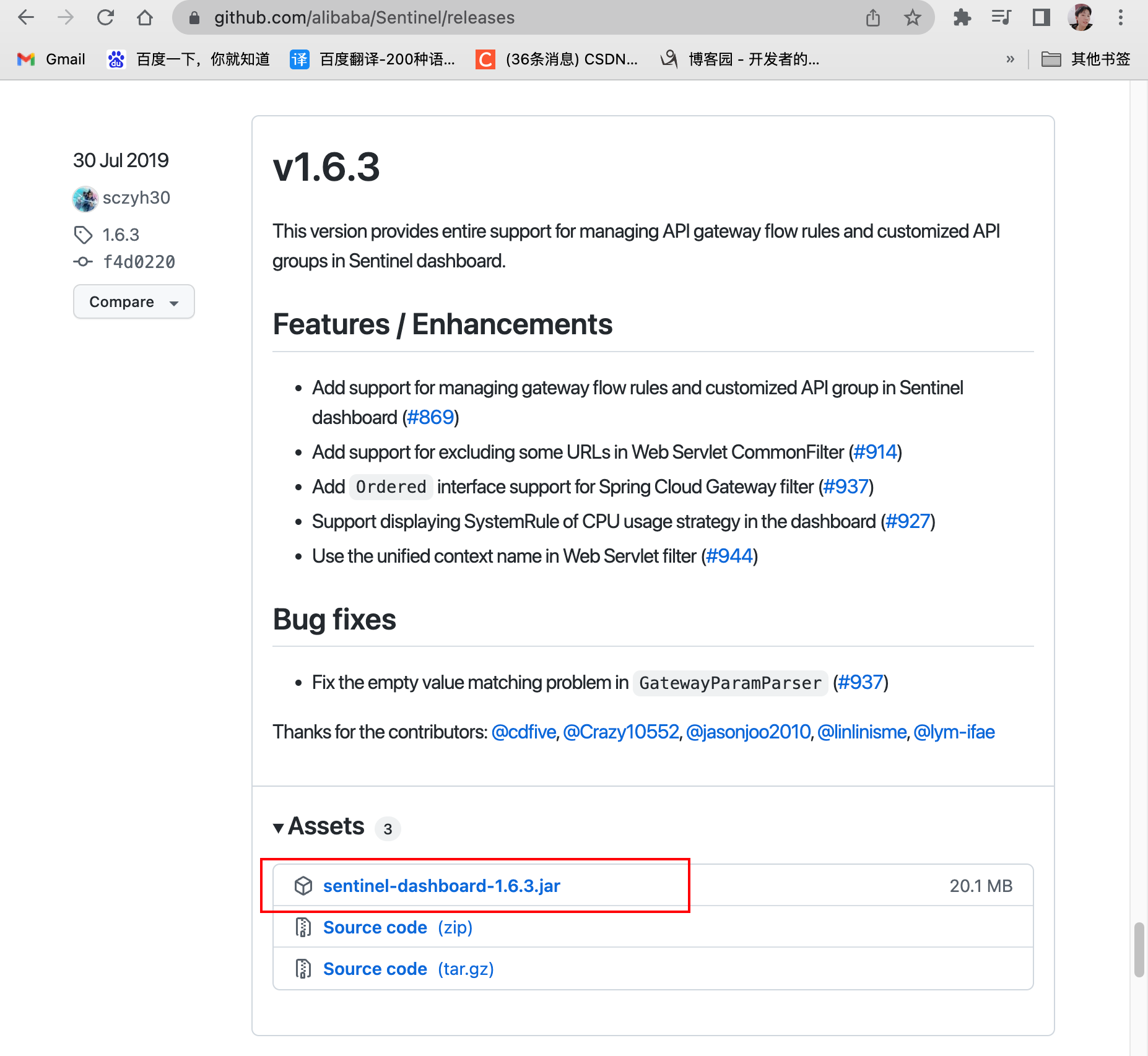Click the archive icon for Source code (tar.gz)
This screenshot has height=1056, width=1148.
[x=303, y=969]
